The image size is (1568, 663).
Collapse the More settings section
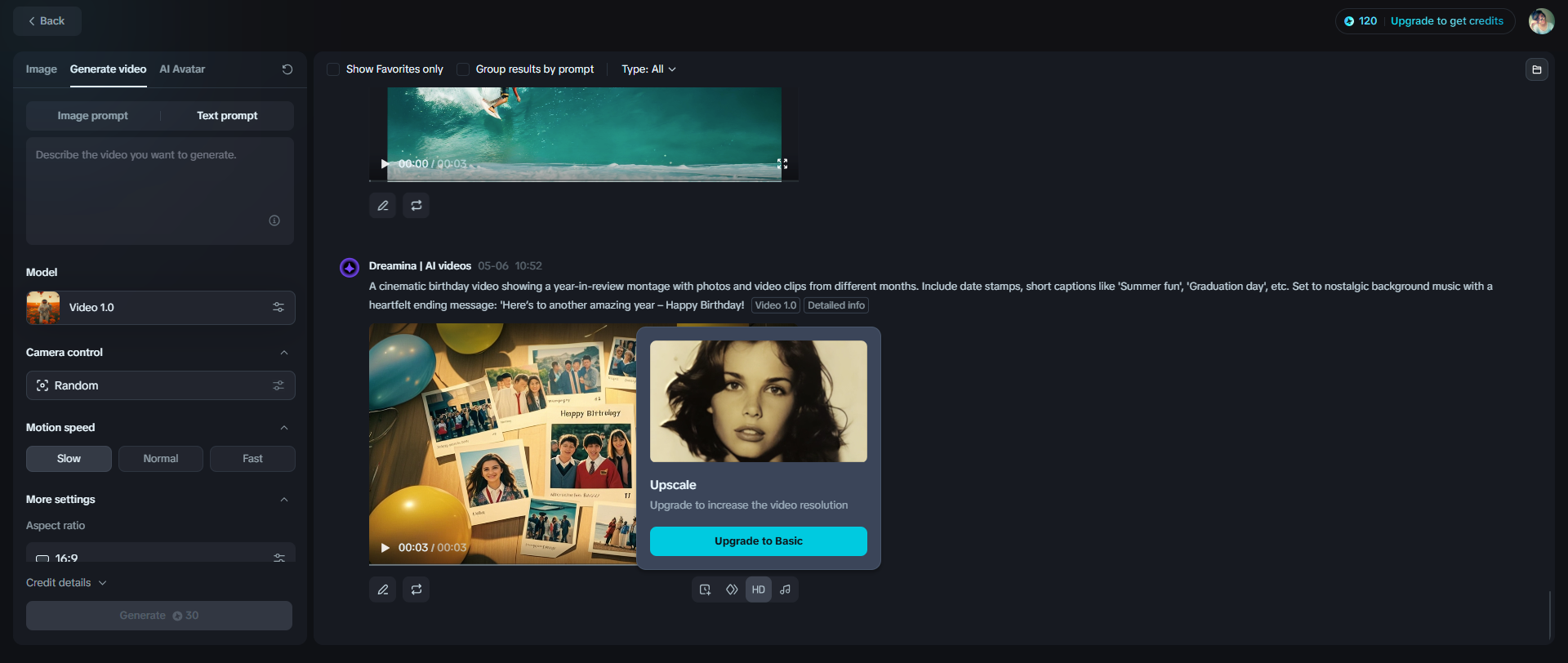click(284, 500)
